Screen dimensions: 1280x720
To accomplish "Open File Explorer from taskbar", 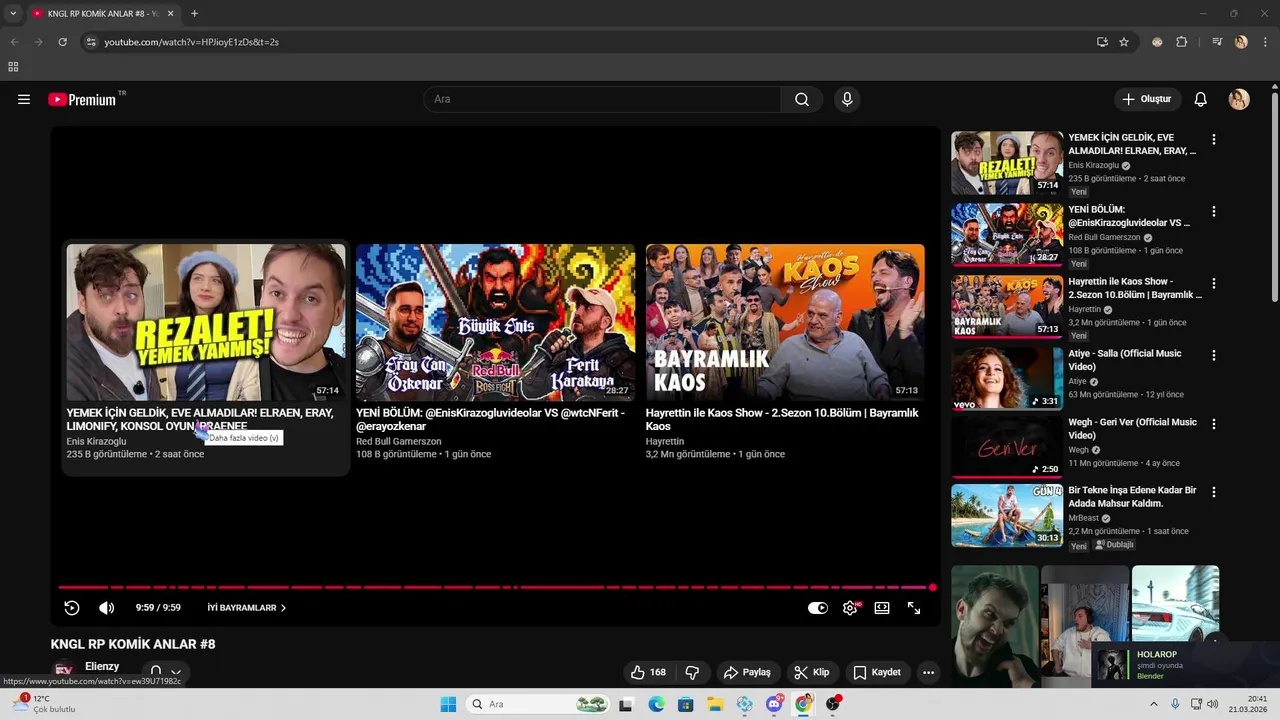I will (x=715, y=704).
